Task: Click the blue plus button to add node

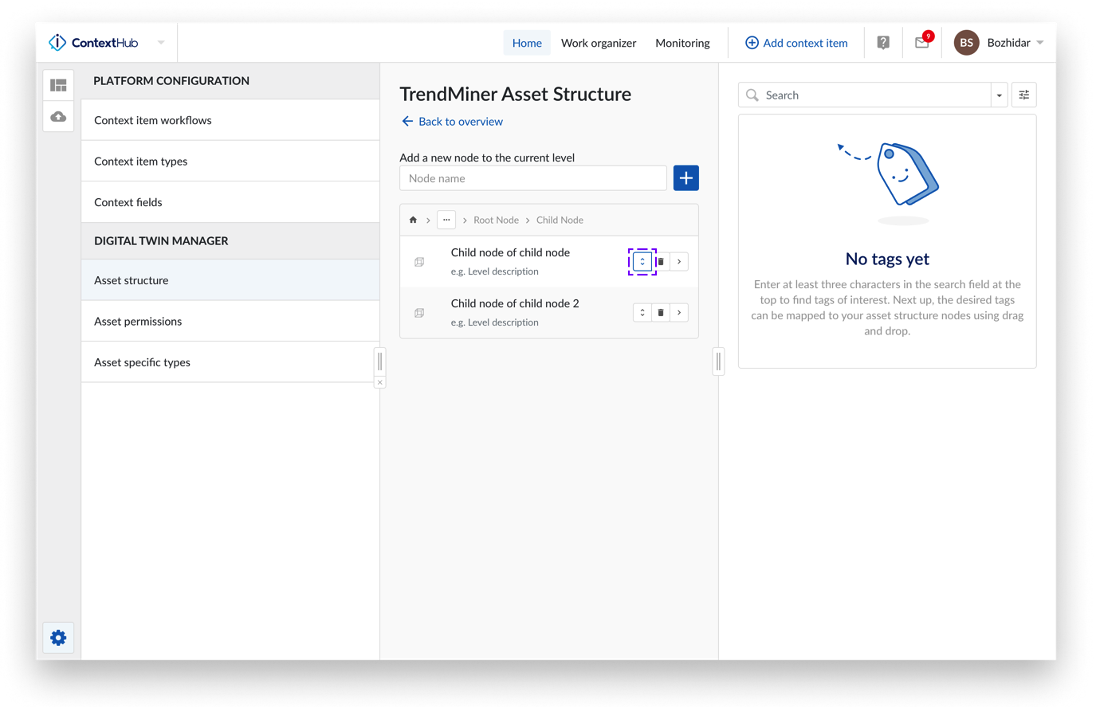Action: [686, 178]
